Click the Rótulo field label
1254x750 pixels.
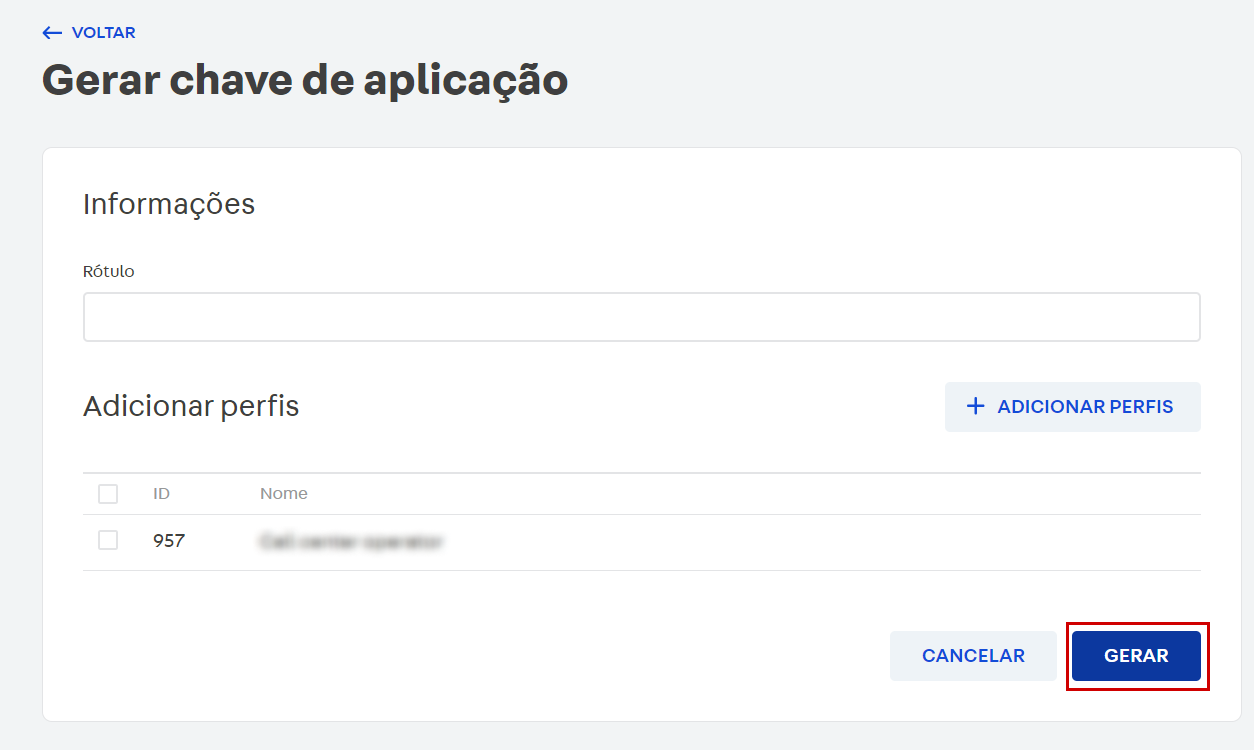[108, 272]
